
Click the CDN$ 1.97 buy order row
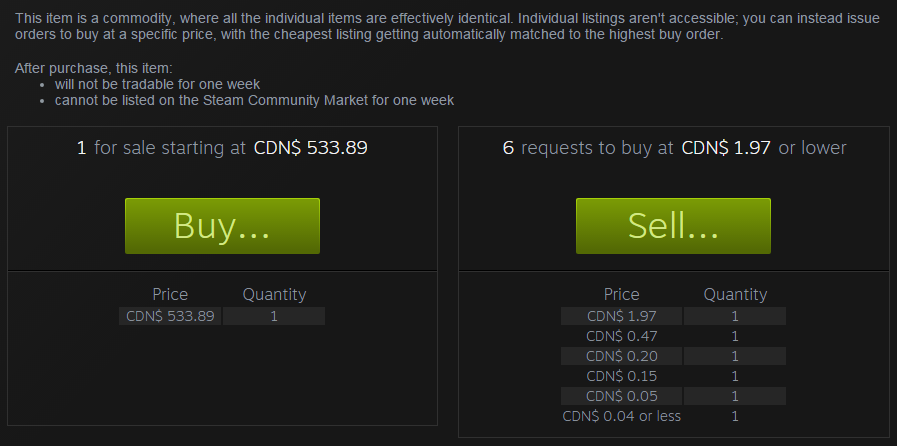(x=673, y=316)
